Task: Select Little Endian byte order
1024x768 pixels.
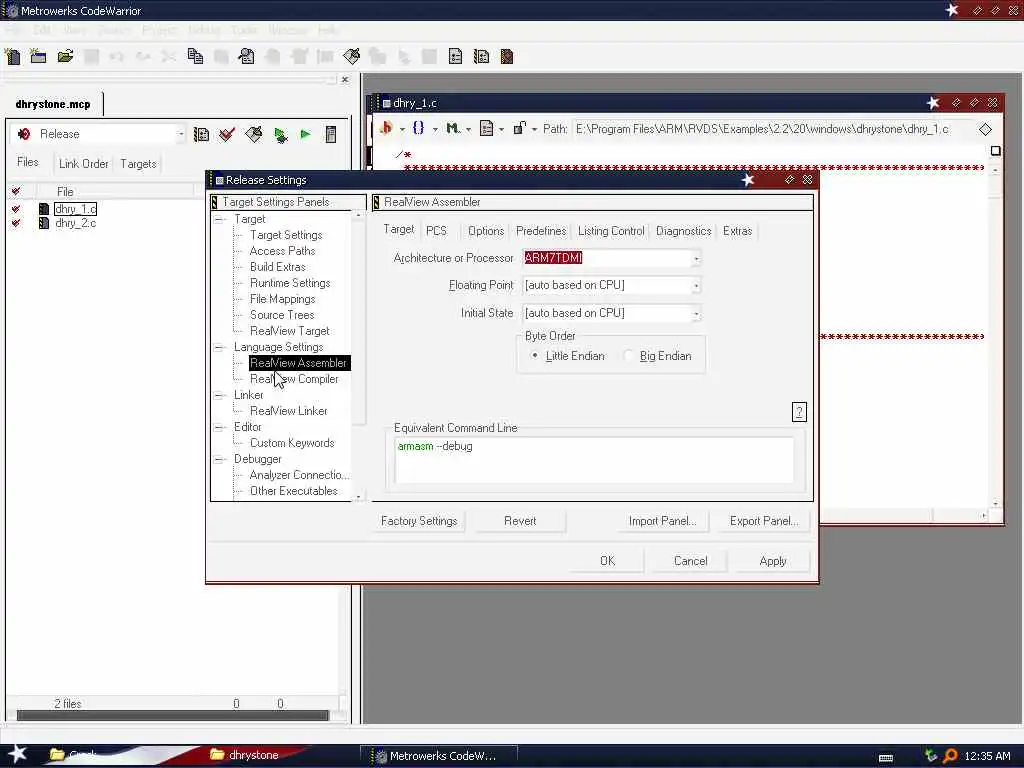Action: [x=568, y=356]
